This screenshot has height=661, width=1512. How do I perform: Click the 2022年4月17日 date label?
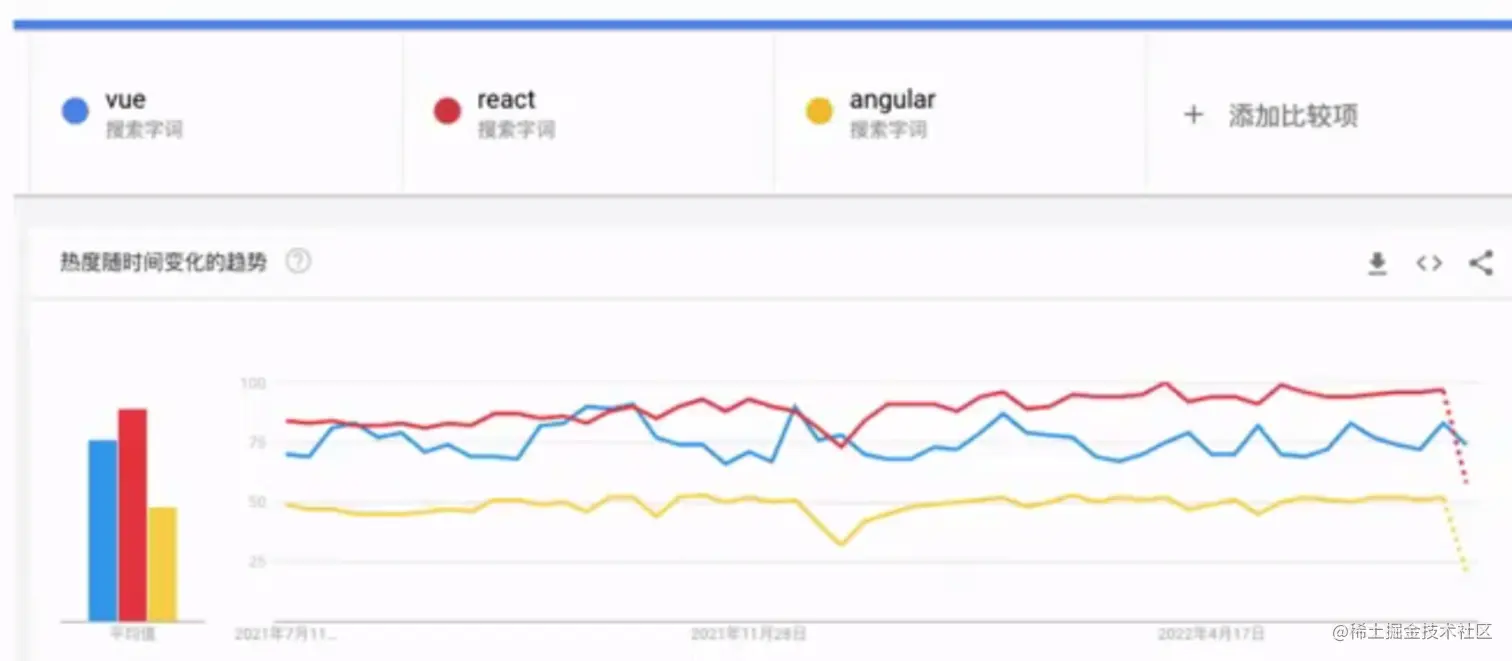pos(1211,634)
